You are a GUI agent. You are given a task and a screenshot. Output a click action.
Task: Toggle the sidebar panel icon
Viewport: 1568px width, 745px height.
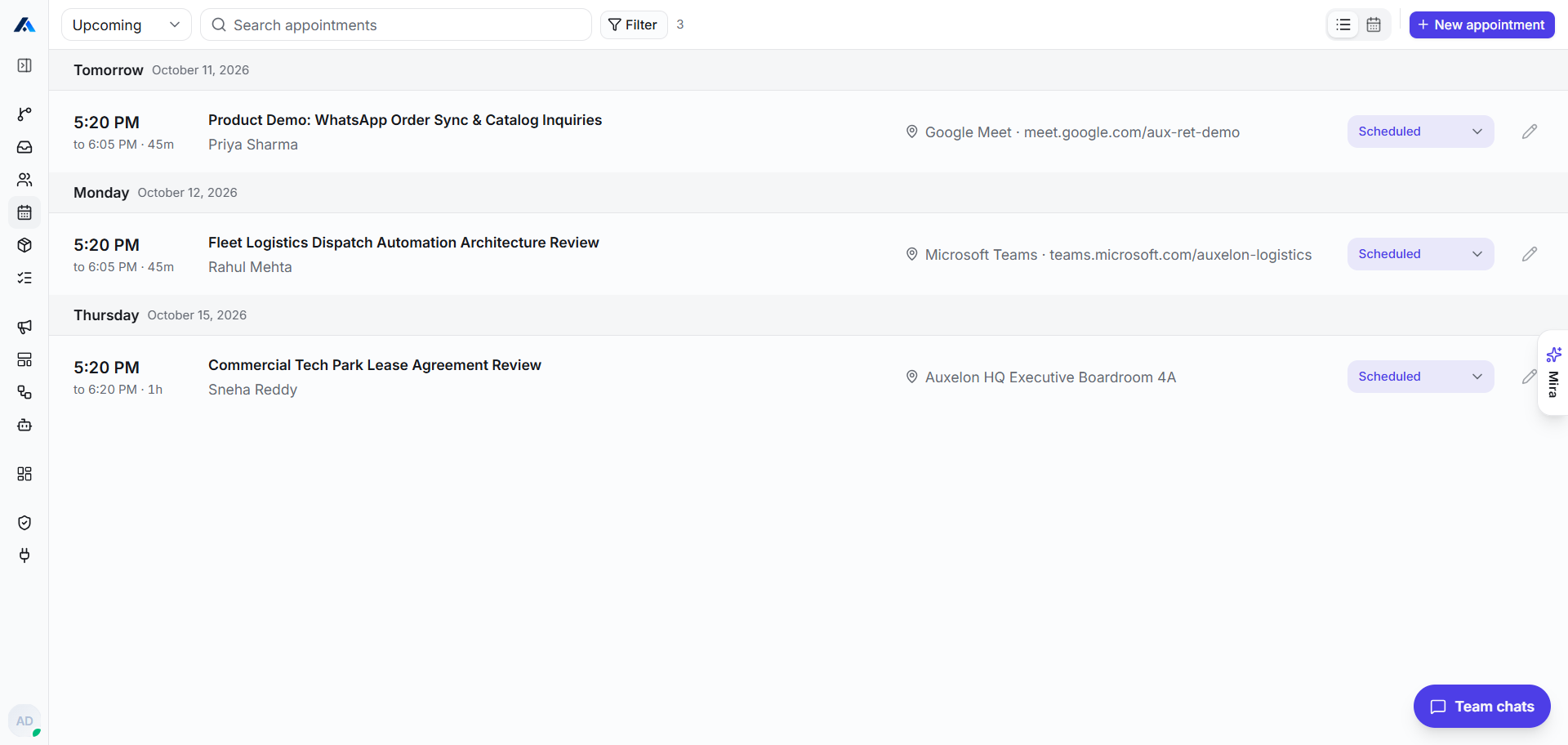(24, 65)
